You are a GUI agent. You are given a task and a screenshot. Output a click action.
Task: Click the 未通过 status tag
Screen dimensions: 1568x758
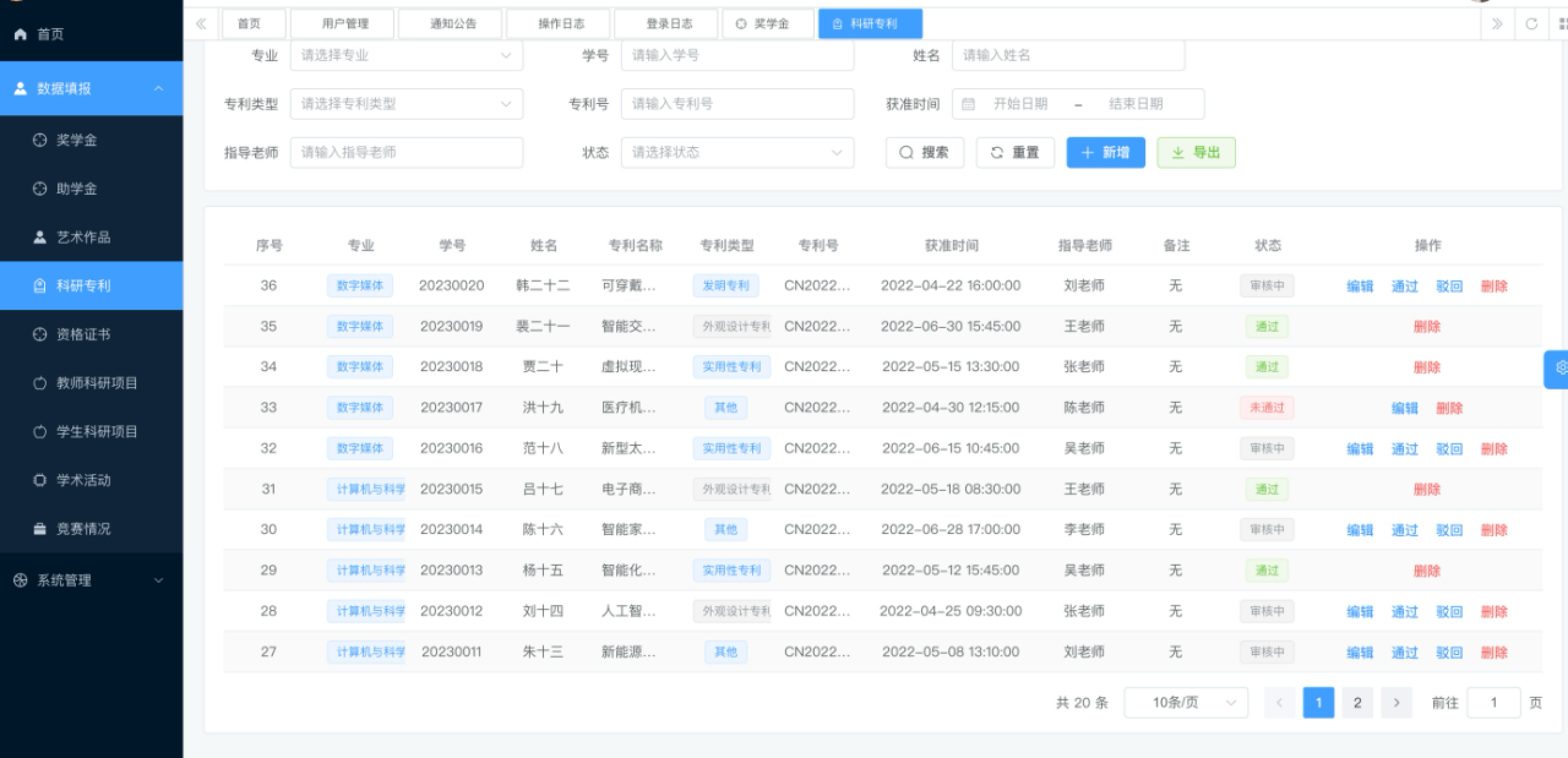pyautogui.click(x=1267, y=408)
